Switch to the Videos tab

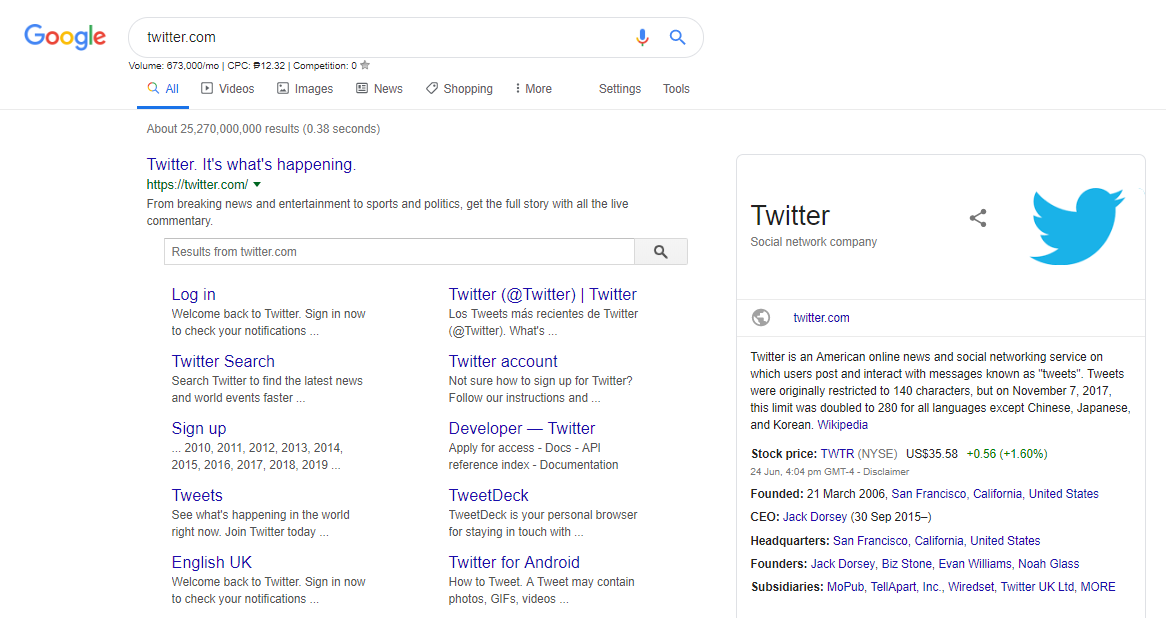pos(228,88)
